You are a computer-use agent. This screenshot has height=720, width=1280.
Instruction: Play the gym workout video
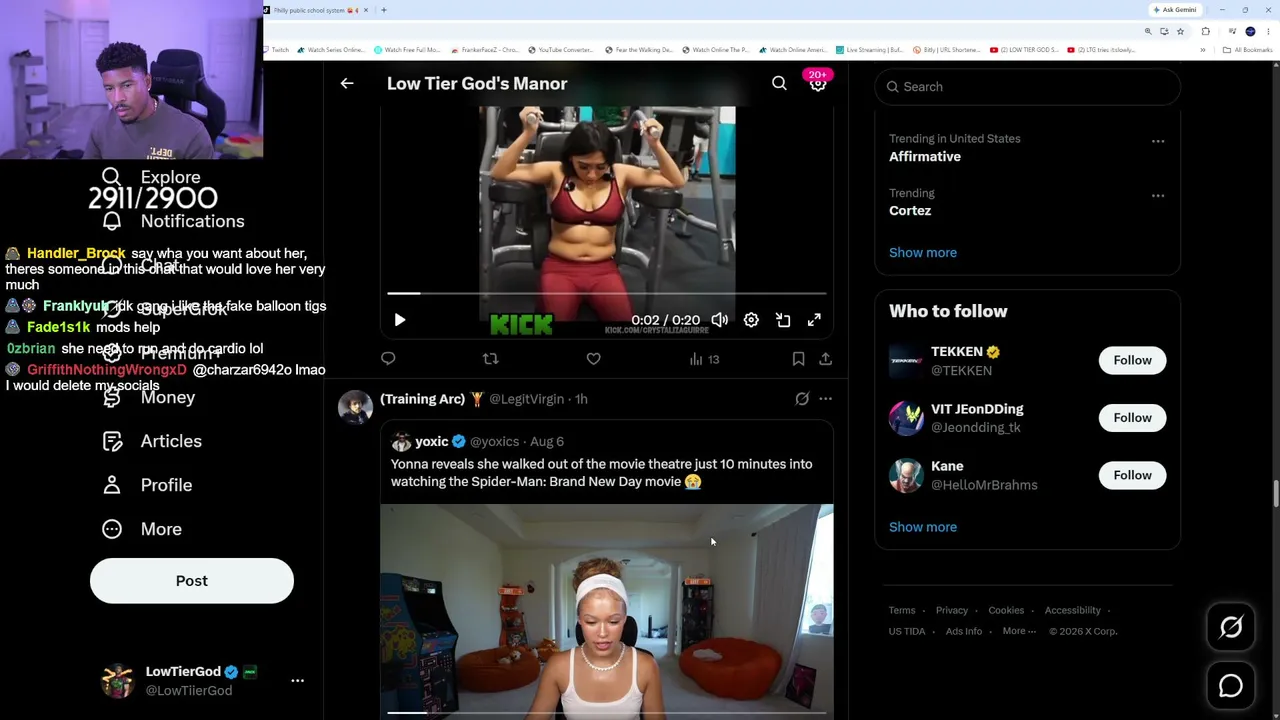tap(400, 320)
